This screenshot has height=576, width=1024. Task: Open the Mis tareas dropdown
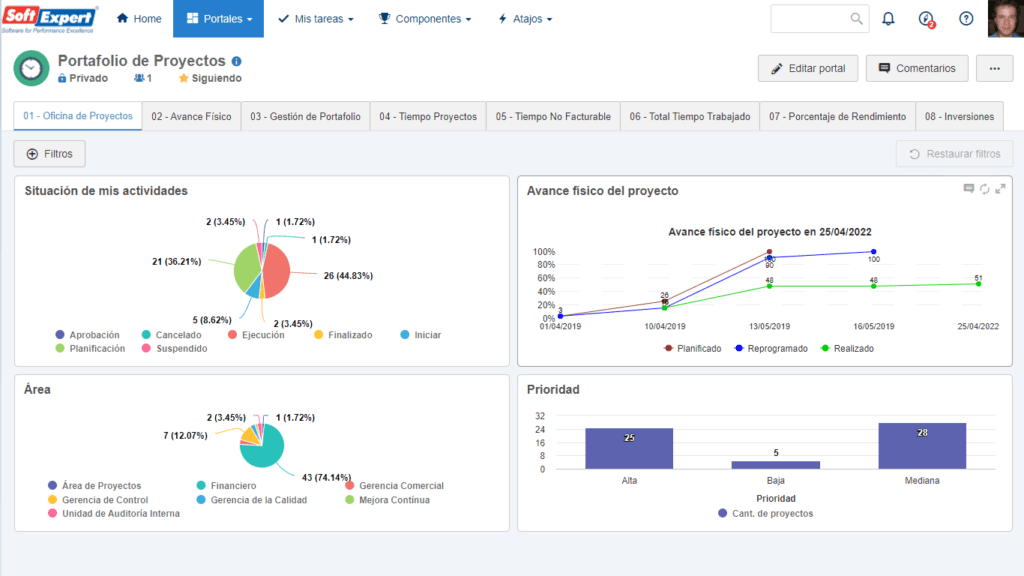click(315, 19)
